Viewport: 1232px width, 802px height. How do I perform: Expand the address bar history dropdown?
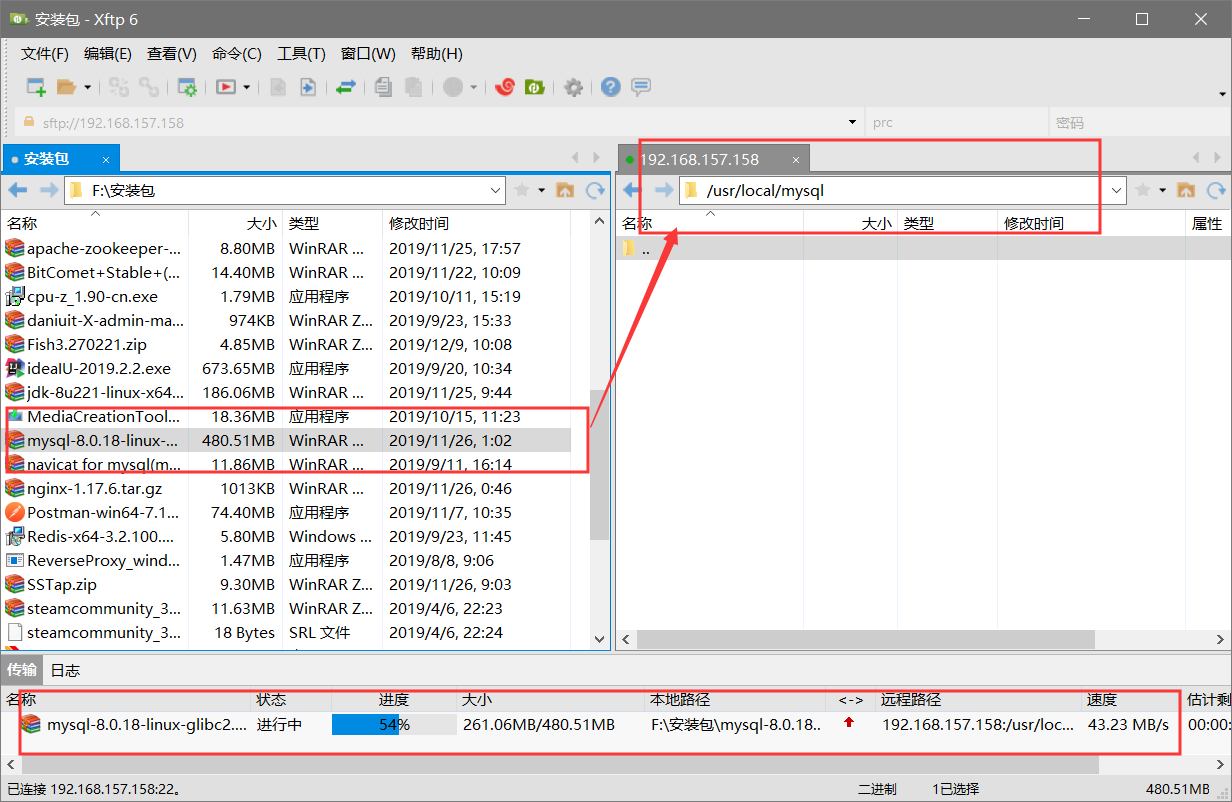[853, 122]
